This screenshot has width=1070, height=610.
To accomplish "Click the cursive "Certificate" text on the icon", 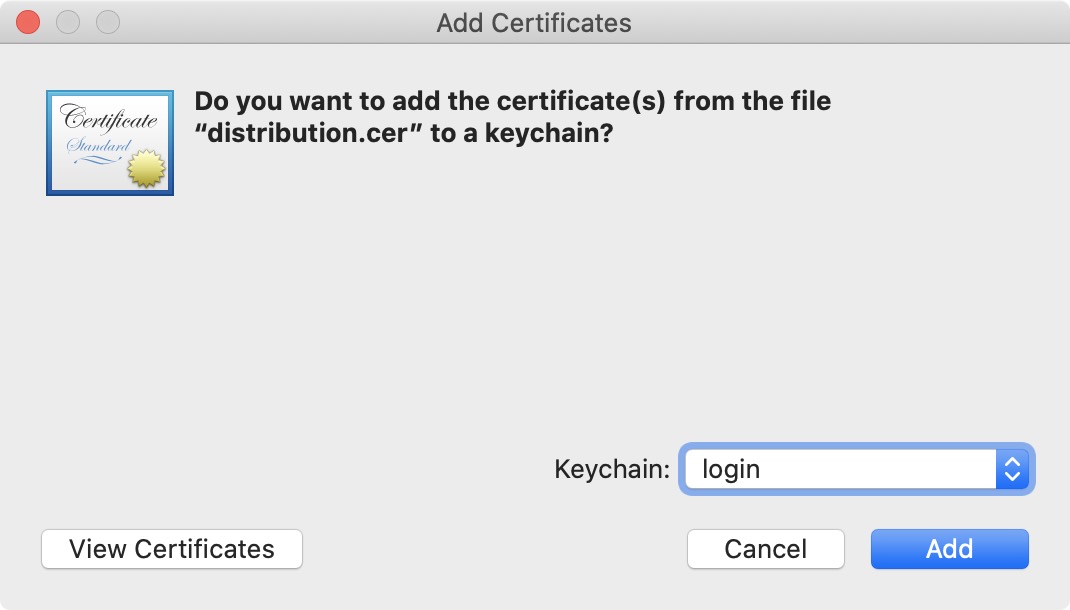I will pyautogui.click(x=109, y=117).
